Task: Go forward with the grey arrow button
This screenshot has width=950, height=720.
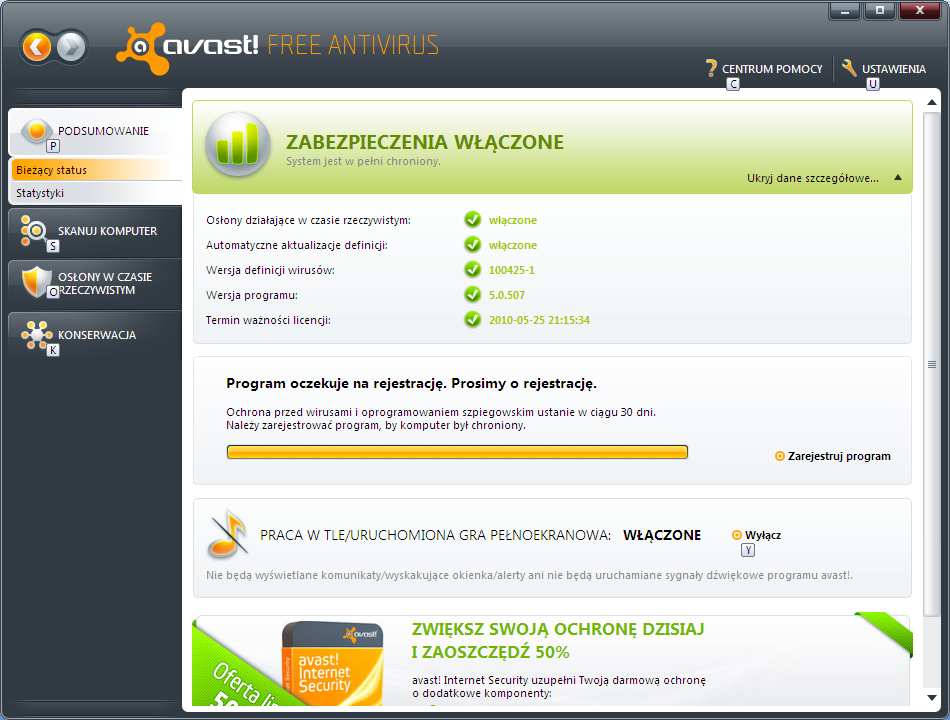Action: tap(71, 47)
